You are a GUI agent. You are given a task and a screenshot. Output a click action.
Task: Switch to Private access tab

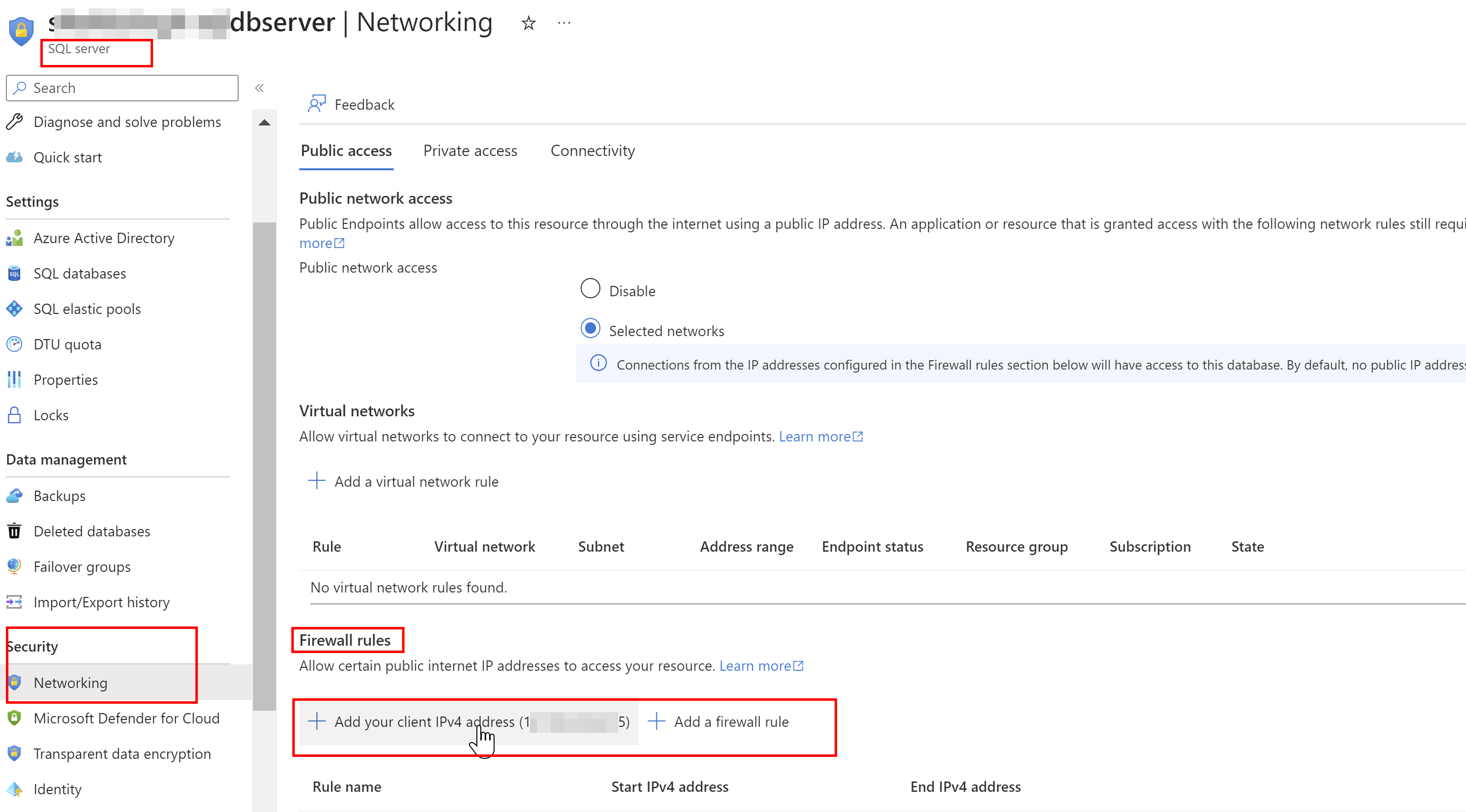[x=469, y=151]
